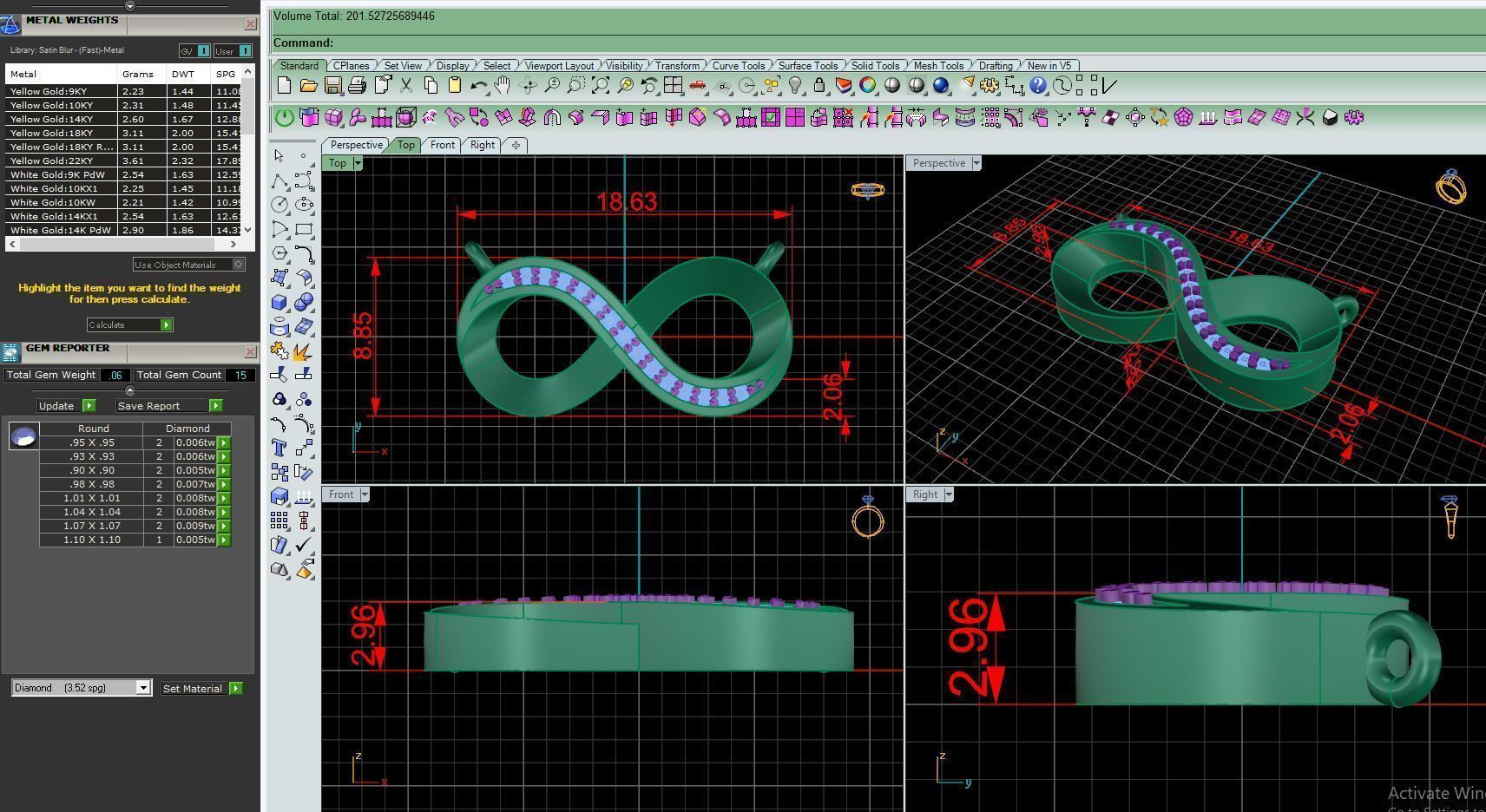Viewport: 1486px width, 812px height.
Task: Expand the 1.10 X 1.10 gem row arrow
Action: pyautogui.click(x=224, y=540)
